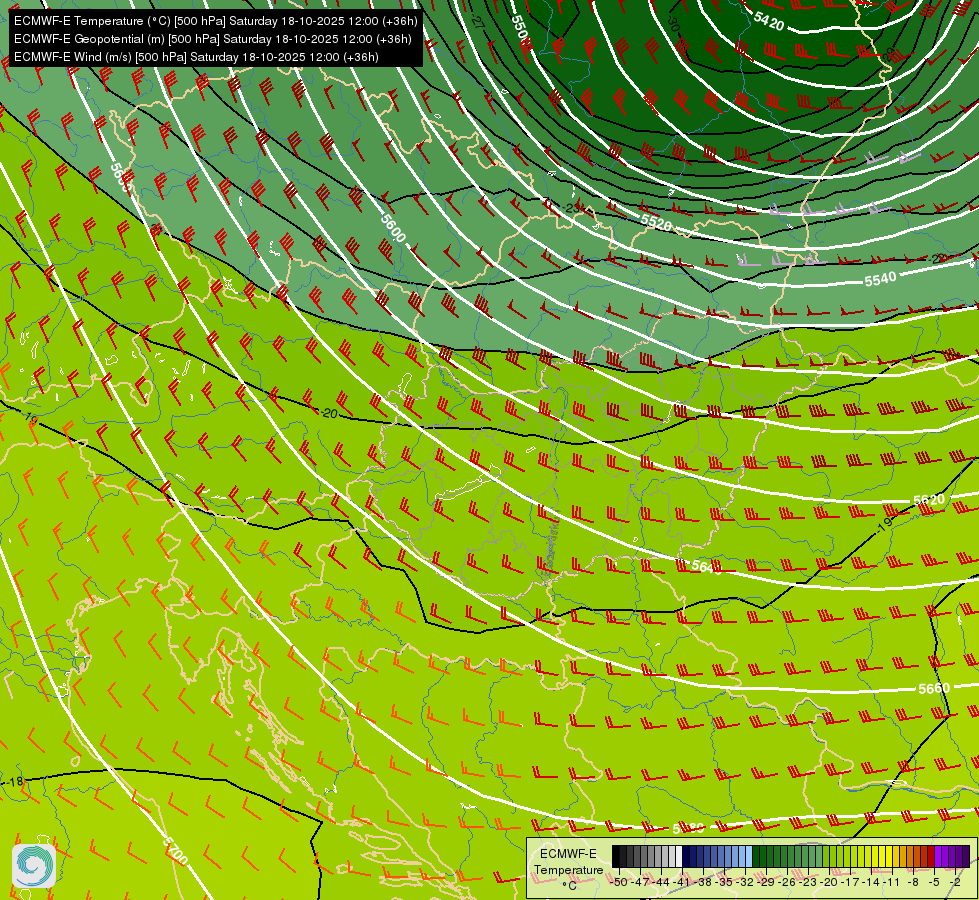Click the -50 tick label in the legend

619,883
